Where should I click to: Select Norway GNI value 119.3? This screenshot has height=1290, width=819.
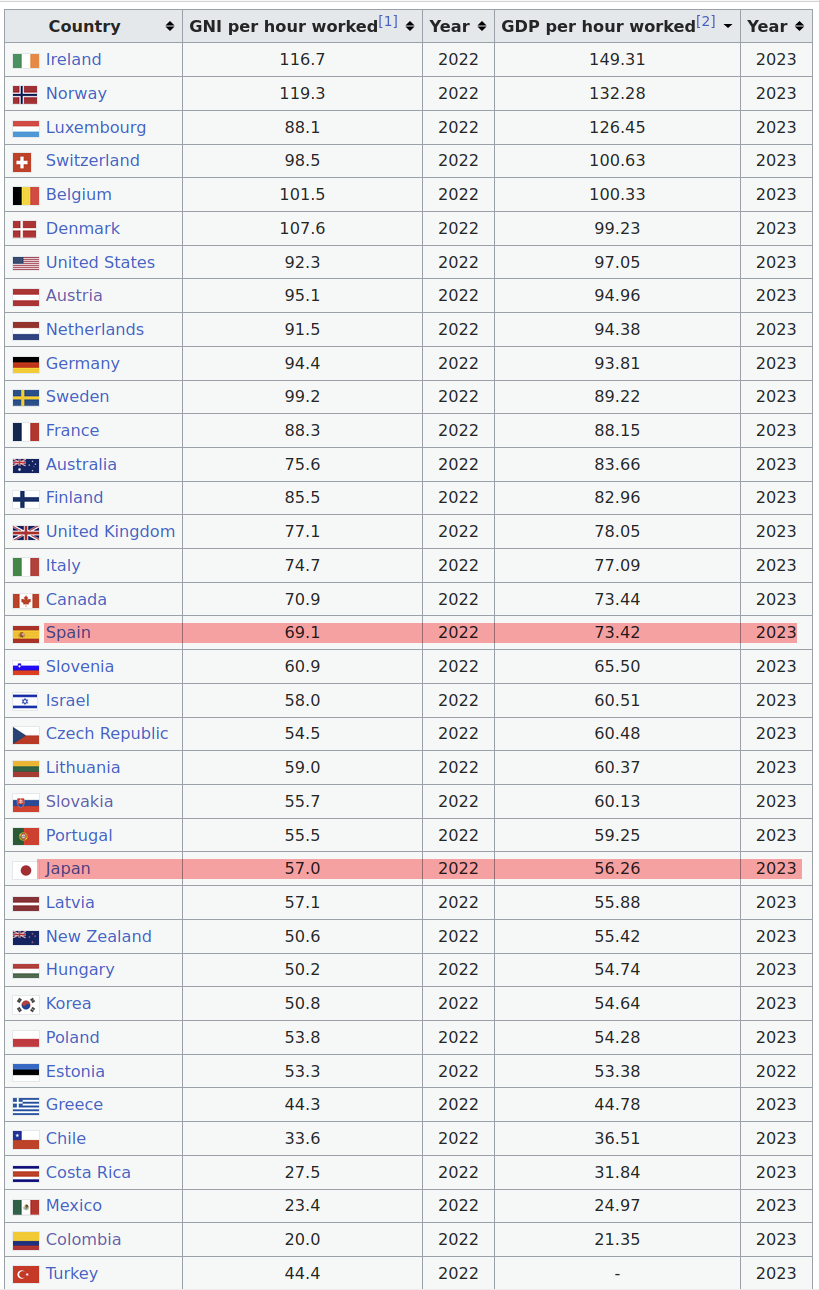click(302, 94)
